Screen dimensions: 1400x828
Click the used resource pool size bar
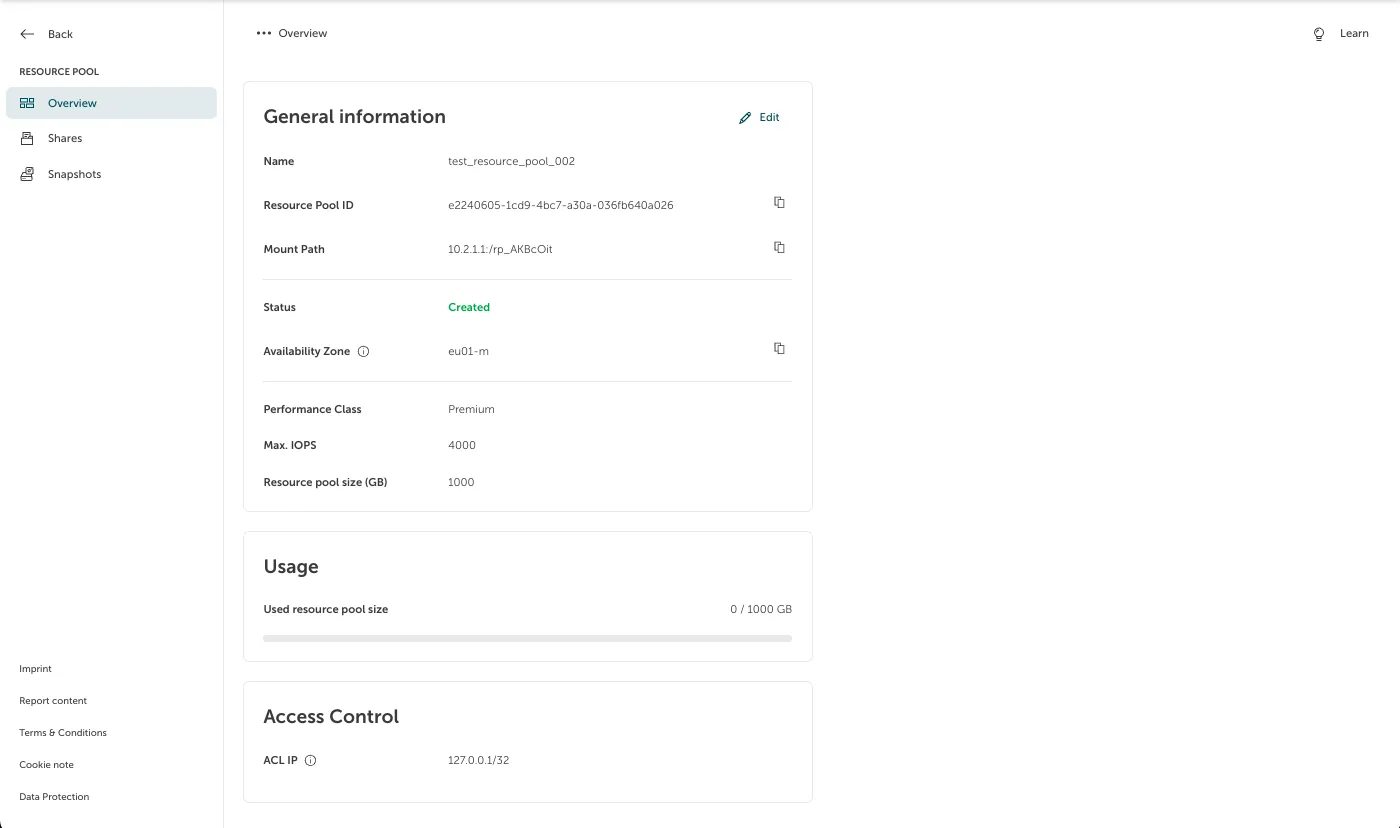[527, 638]
